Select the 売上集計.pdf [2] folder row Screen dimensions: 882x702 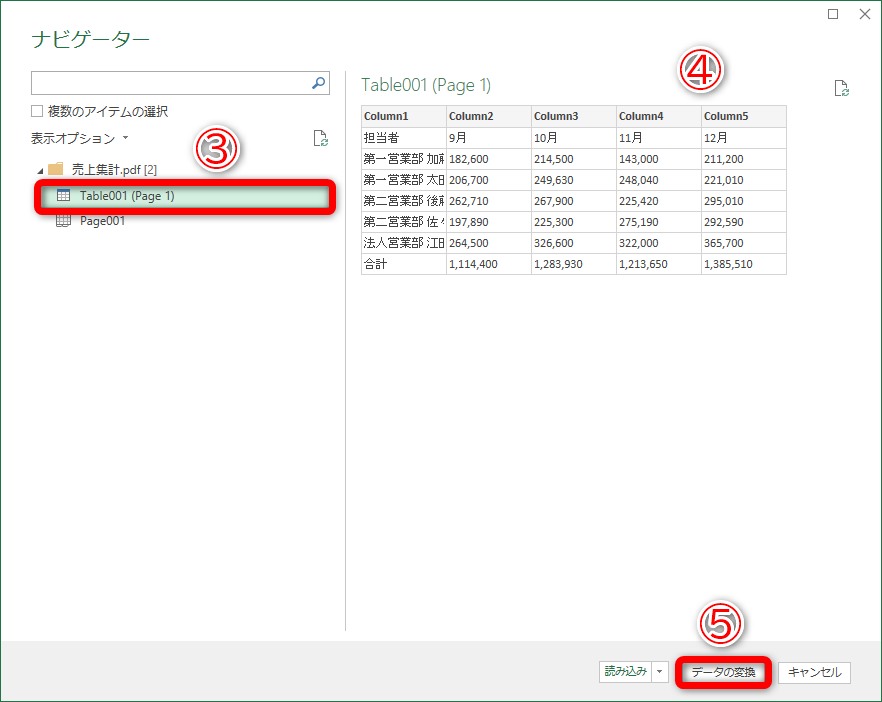(x=114, y=169)
